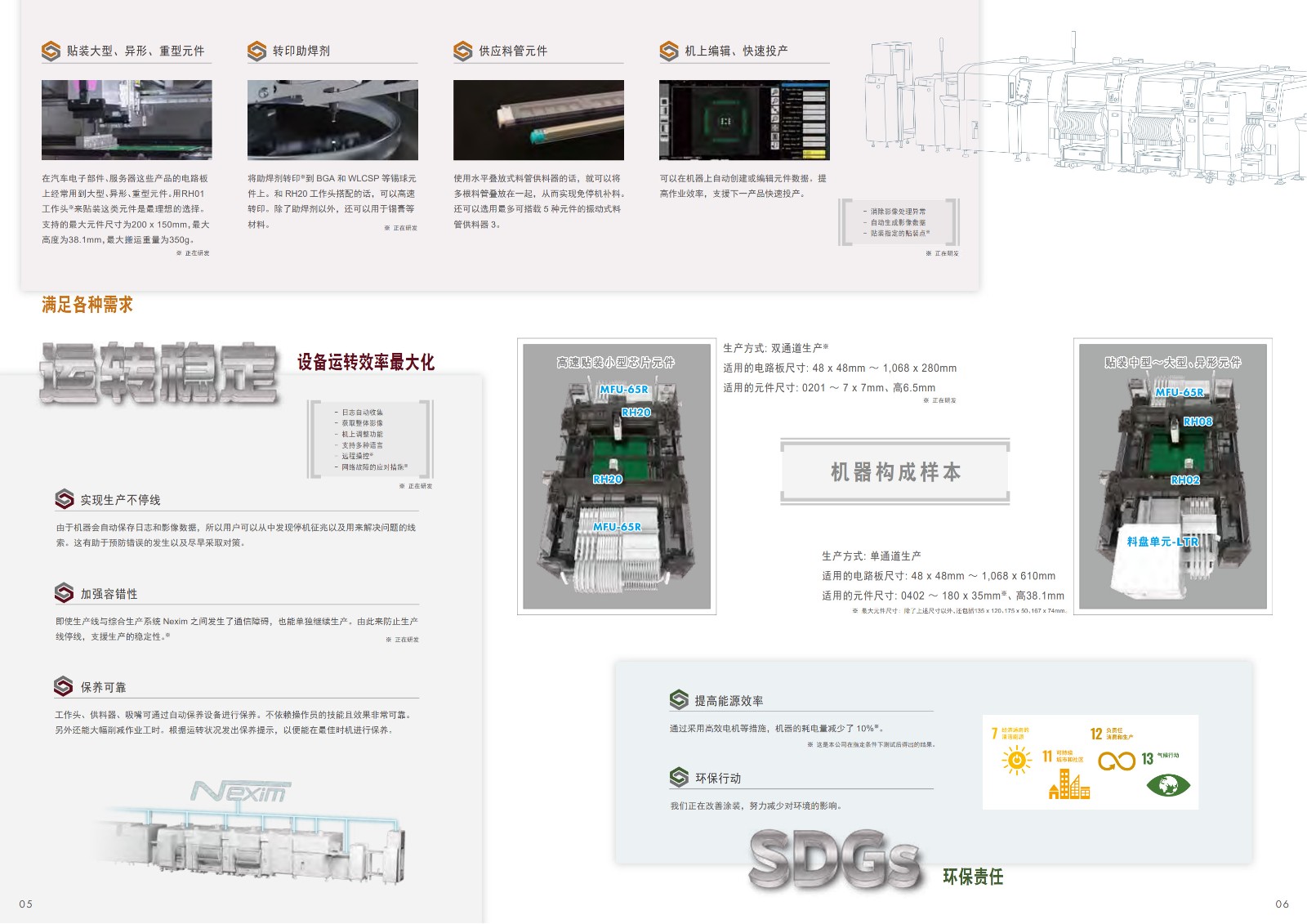Click the 转印助焊剂 heading

tap(301, 51)
